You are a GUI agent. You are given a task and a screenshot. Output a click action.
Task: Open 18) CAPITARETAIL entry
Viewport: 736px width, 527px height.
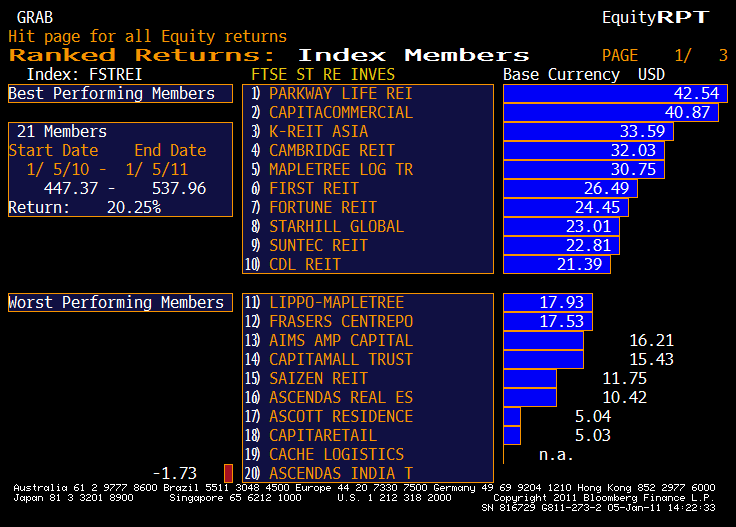point(368,435)
